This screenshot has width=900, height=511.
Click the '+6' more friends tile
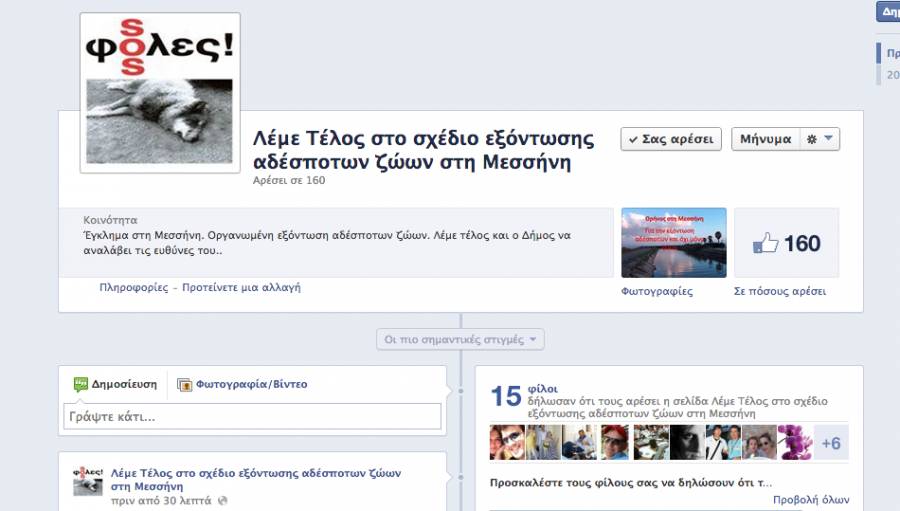pyautogui.click(x=830, y=443)
